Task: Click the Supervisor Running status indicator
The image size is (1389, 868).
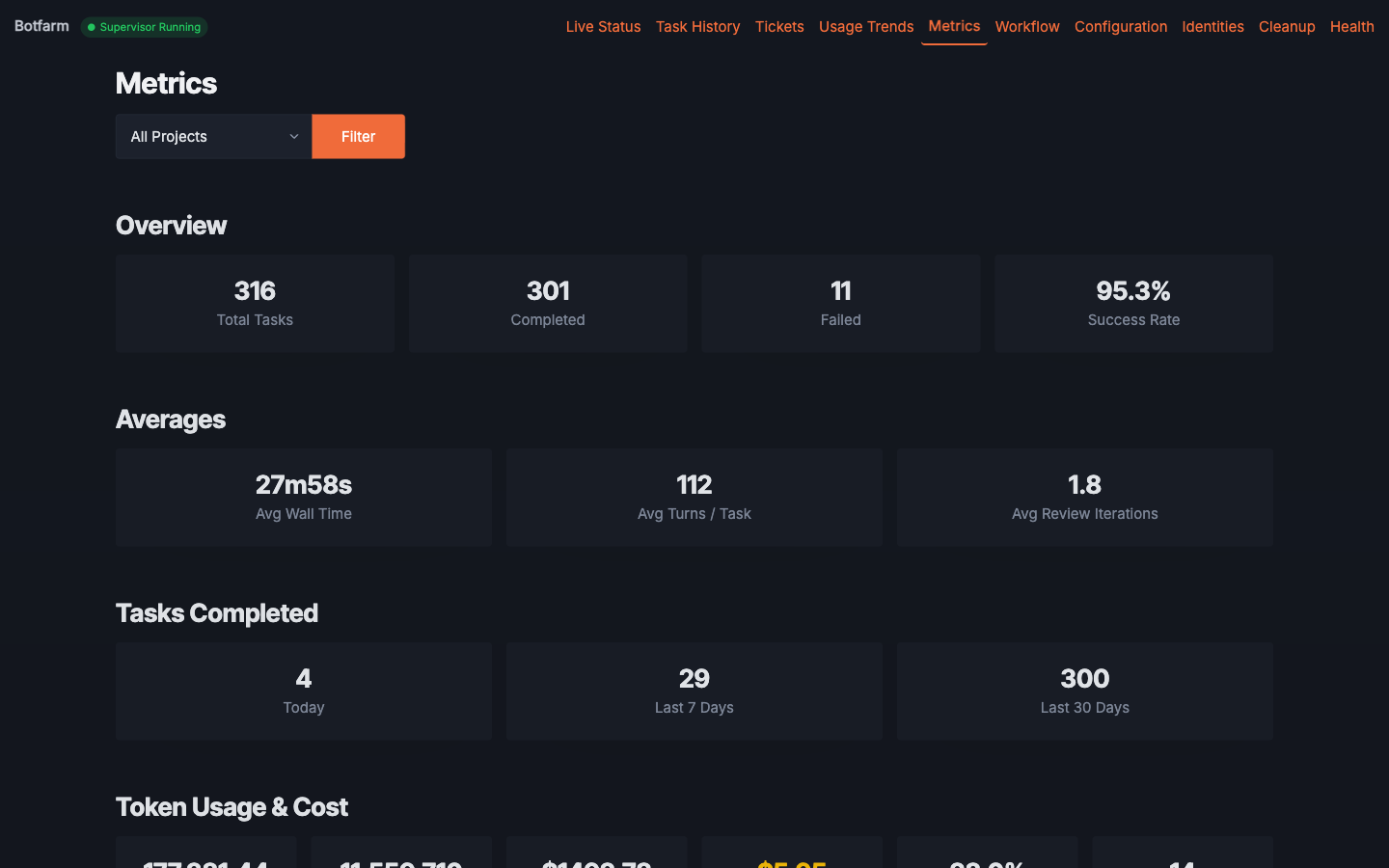Action: click(x=144, y=27)
